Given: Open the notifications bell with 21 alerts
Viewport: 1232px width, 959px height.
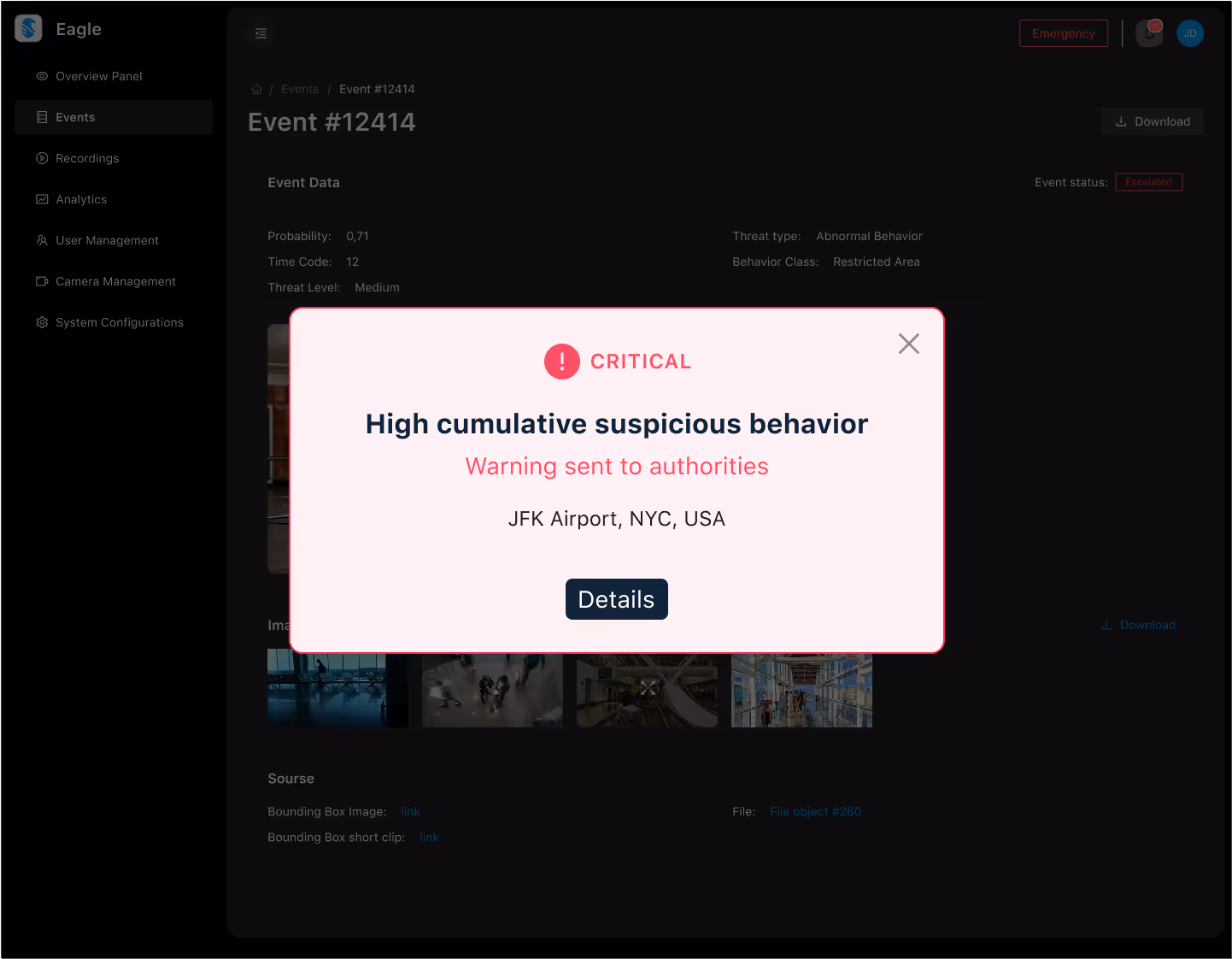Looking at the screenshot, I should [x=1148, y=32].
